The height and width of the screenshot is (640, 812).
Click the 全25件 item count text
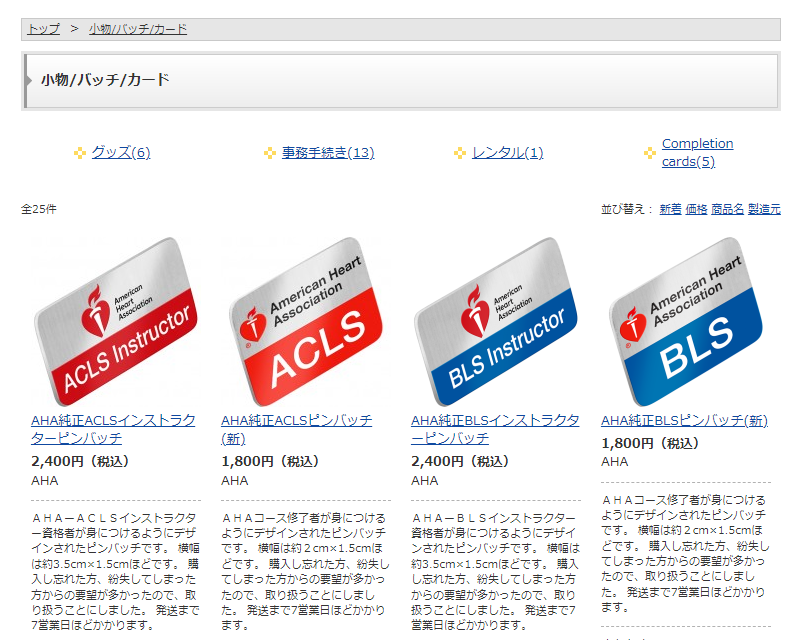[x=39, y=209]
